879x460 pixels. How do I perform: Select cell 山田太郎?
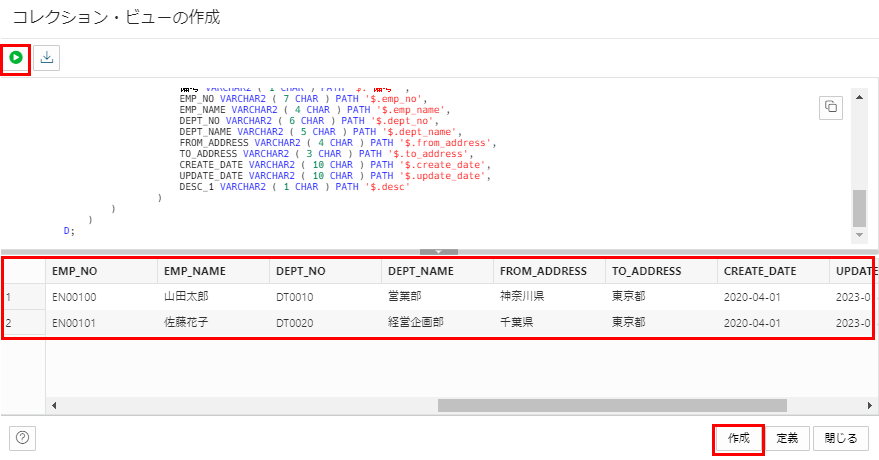[x=214, y=297]
